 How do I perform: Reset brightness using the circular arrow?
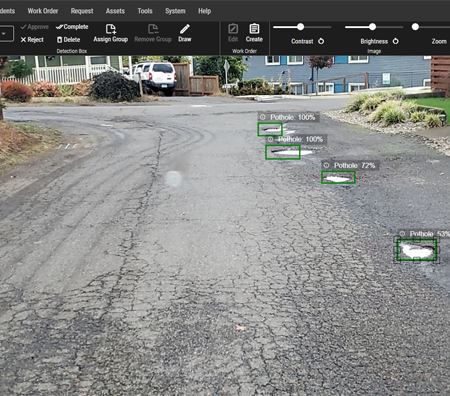(395, 41)
